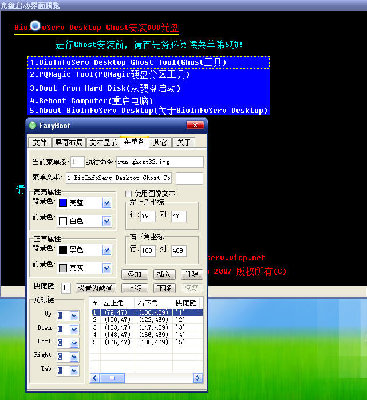Expand the gray color dropdown

106,268
